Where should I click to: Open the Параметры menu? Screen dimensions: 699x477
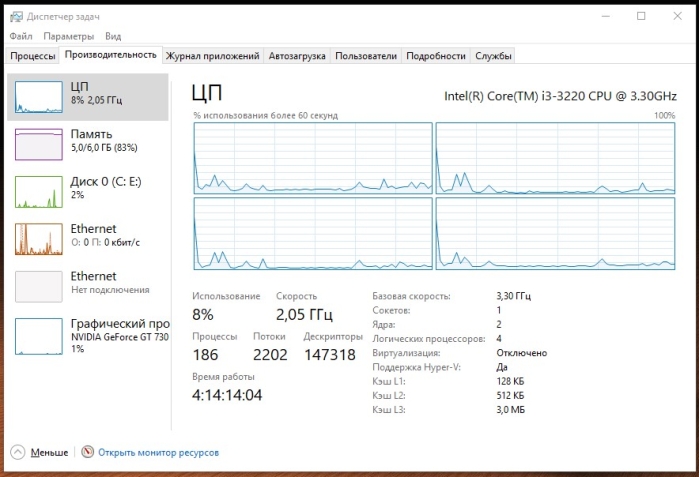pyautogui.click(x=69, y=36)
